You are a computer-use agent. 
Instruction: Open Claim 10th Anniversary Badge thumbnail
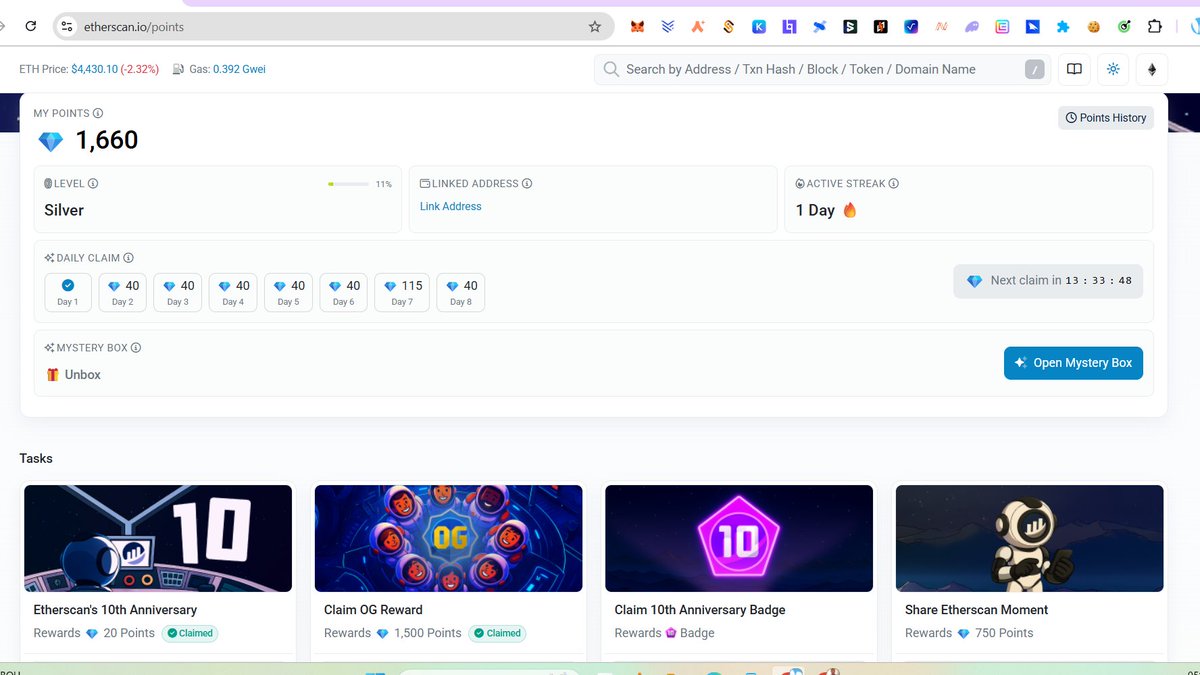pyautogui.click(x=739, y=538)
